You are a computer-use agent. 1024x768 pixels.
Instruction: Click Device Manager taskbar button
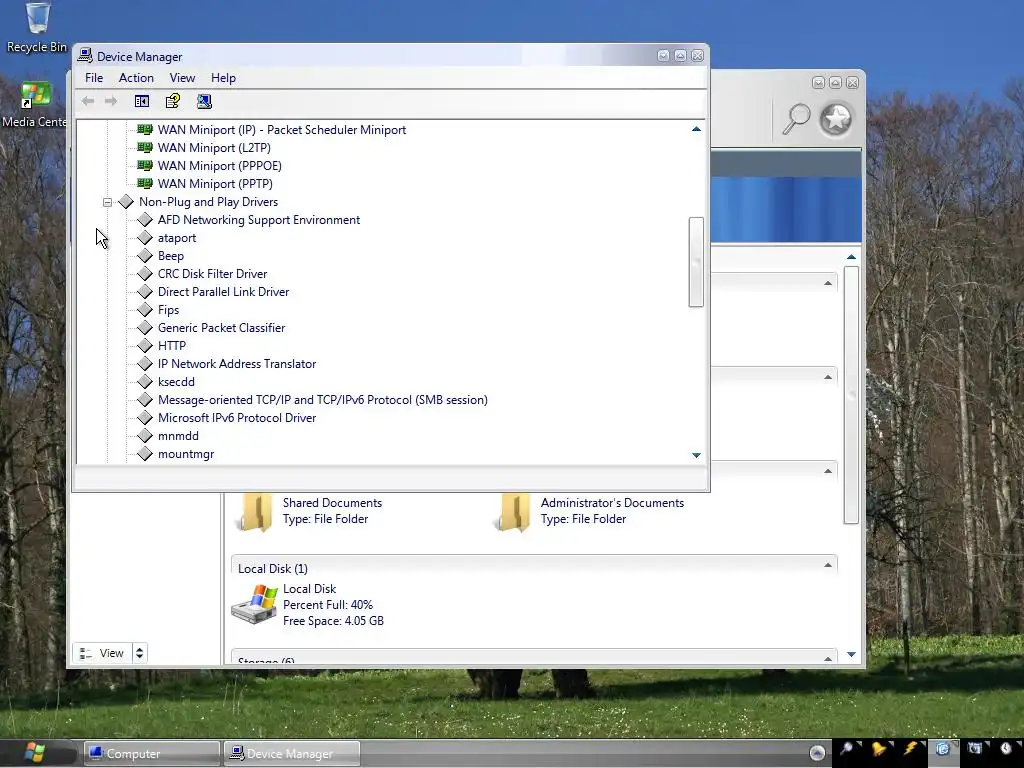click(x=292, y=754)
